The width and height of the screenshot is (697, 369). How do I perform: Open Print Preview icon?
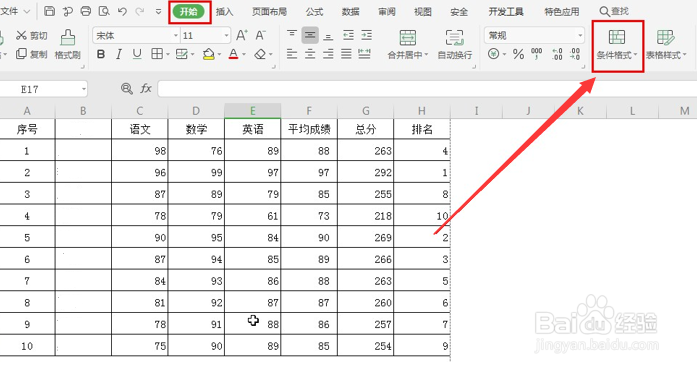click(x=104, y=11)
